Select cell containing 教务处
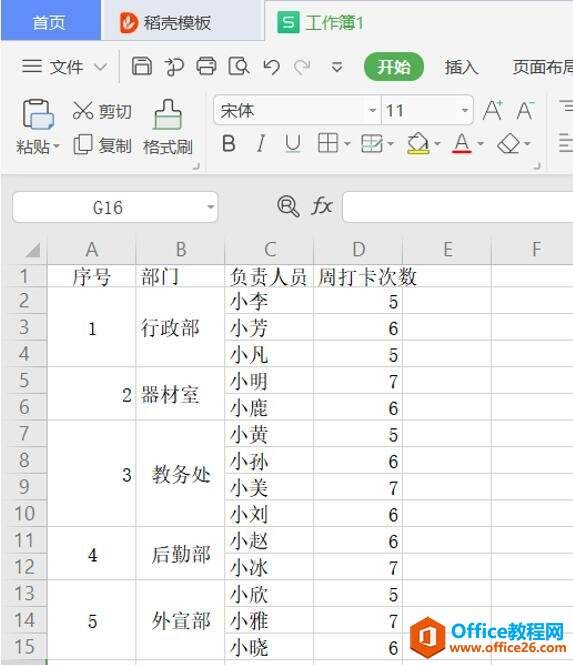Screen dimensions: 573x665 (x=180, y=474)
